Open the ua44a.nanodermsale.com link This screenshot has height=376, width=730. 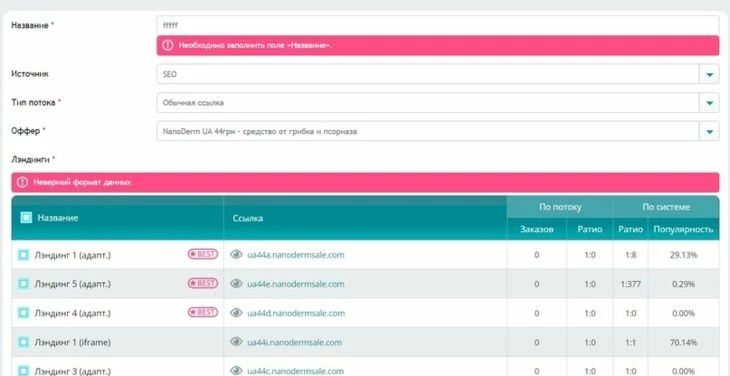pyautogui.click(x=296, y=255)
